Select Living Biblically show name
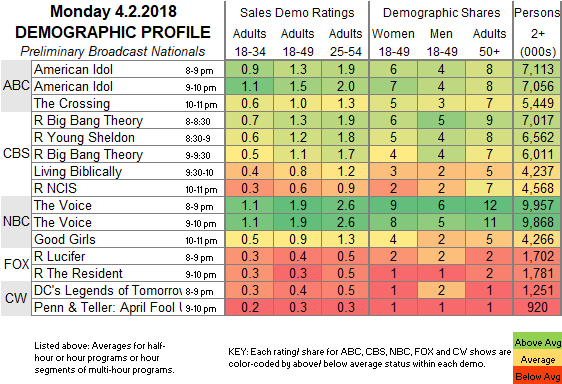The image size is (562, 384). [78, 172]
